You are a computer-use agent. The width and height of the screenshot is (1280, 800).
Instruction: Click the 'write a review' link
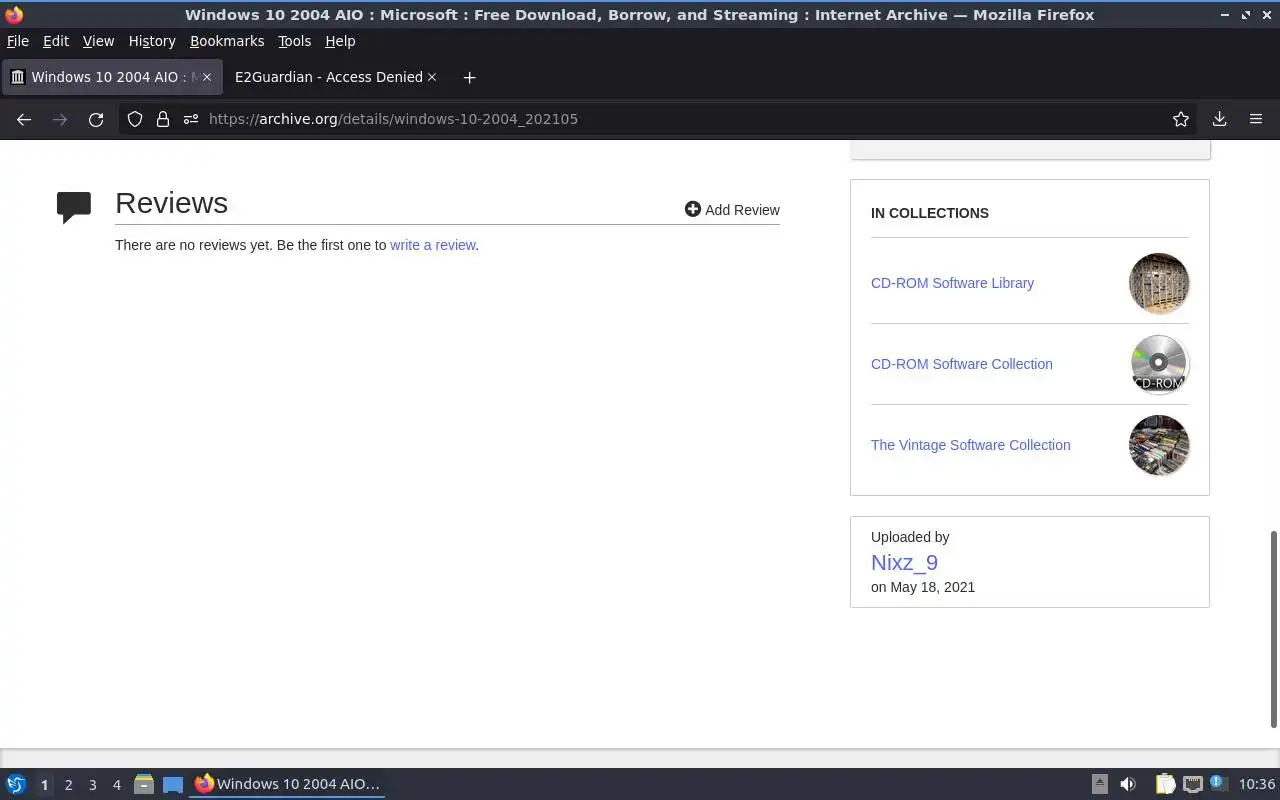pyautogui.click(x=432, y=245)
